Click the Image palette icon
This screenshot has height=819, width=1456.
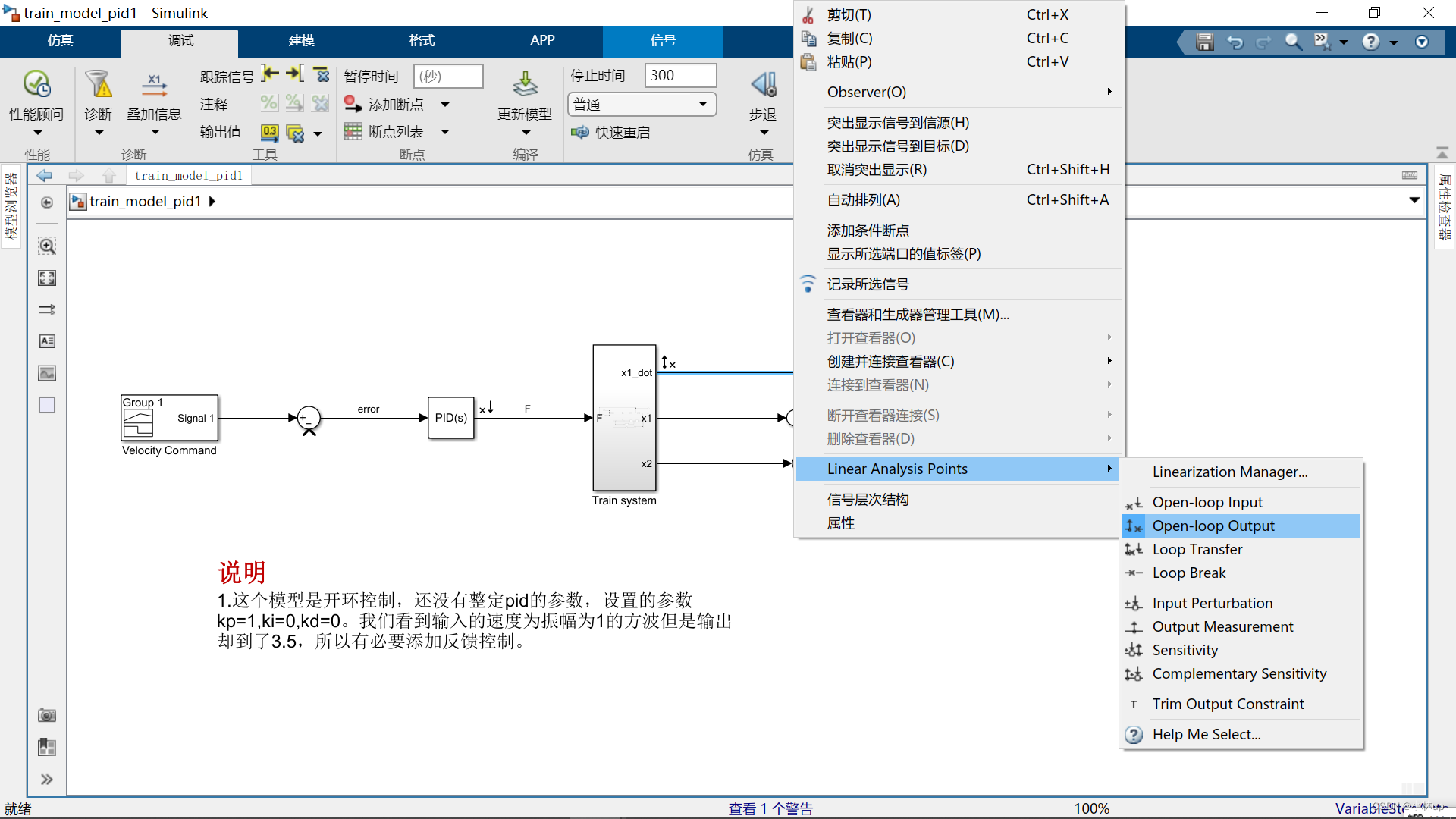tap(47, 373)
